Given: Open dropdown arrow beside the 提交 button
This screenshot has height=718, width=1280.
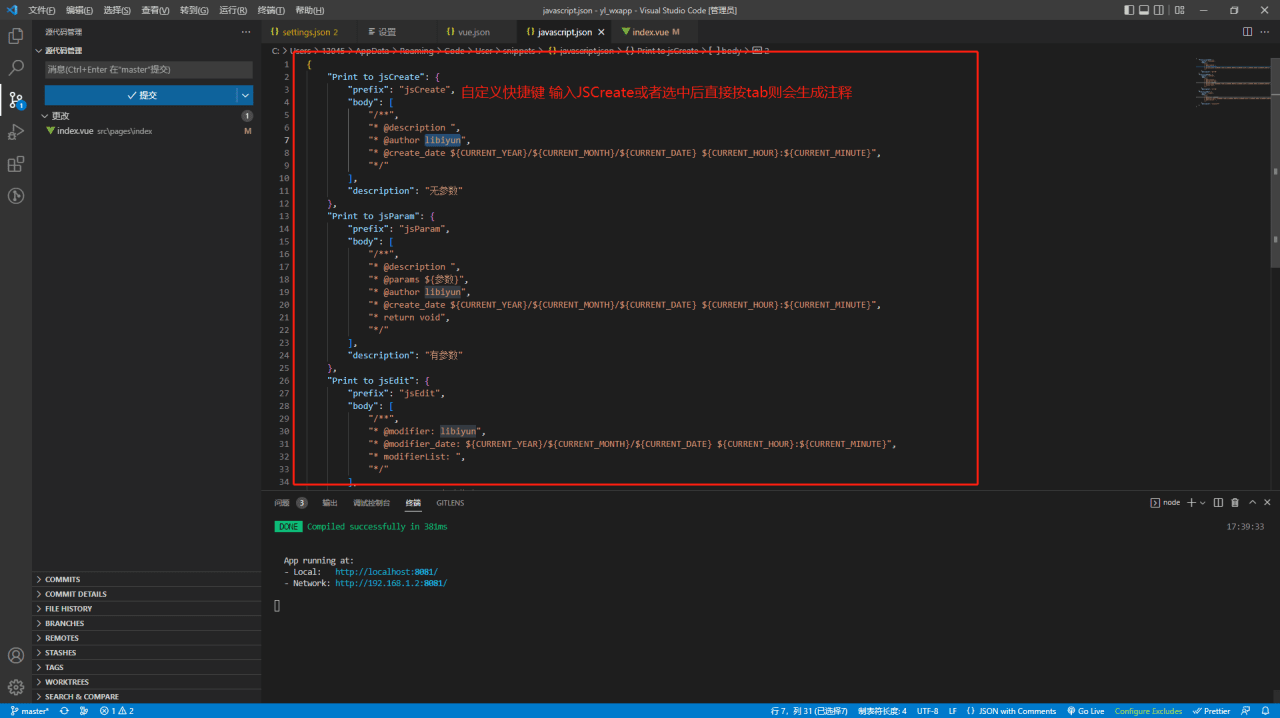Looking at the screenshot, I should pos(245,95).
